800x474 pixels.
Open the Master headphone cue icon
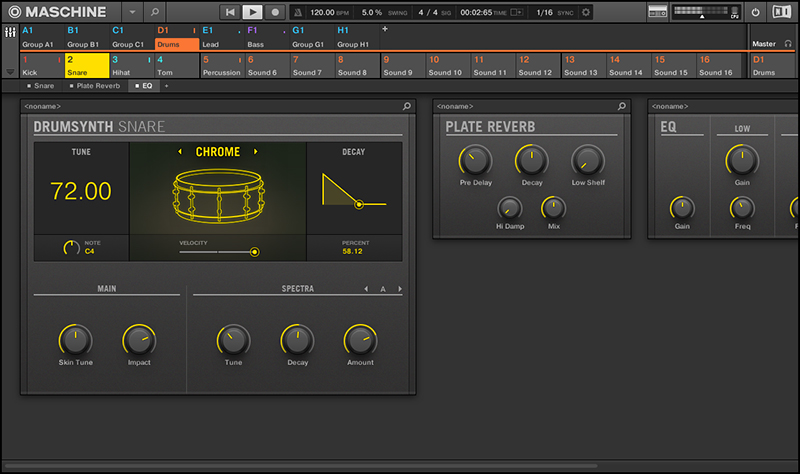(x=788, y=45)
